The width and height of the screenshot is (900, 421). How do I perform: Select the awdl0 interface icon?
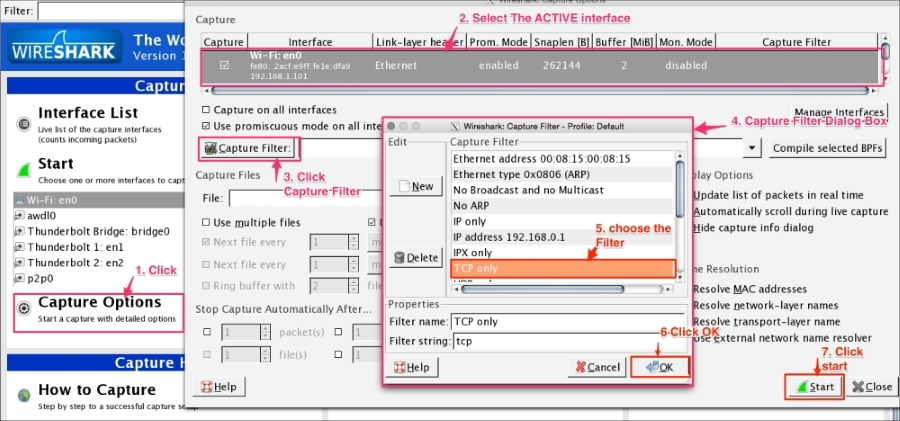click(21, 216)
